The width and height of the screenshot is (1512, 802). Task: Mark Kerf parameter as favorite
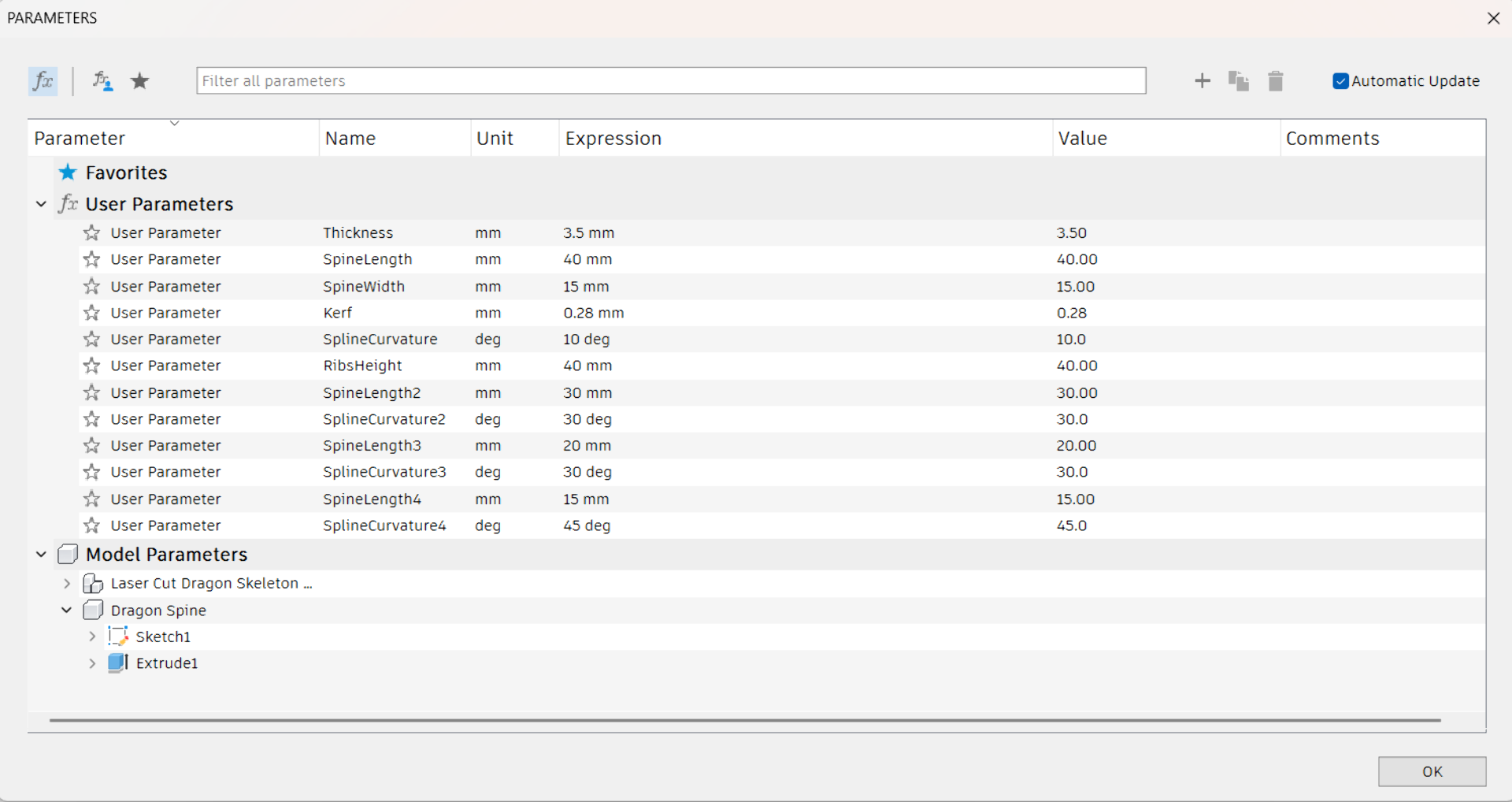92,314
